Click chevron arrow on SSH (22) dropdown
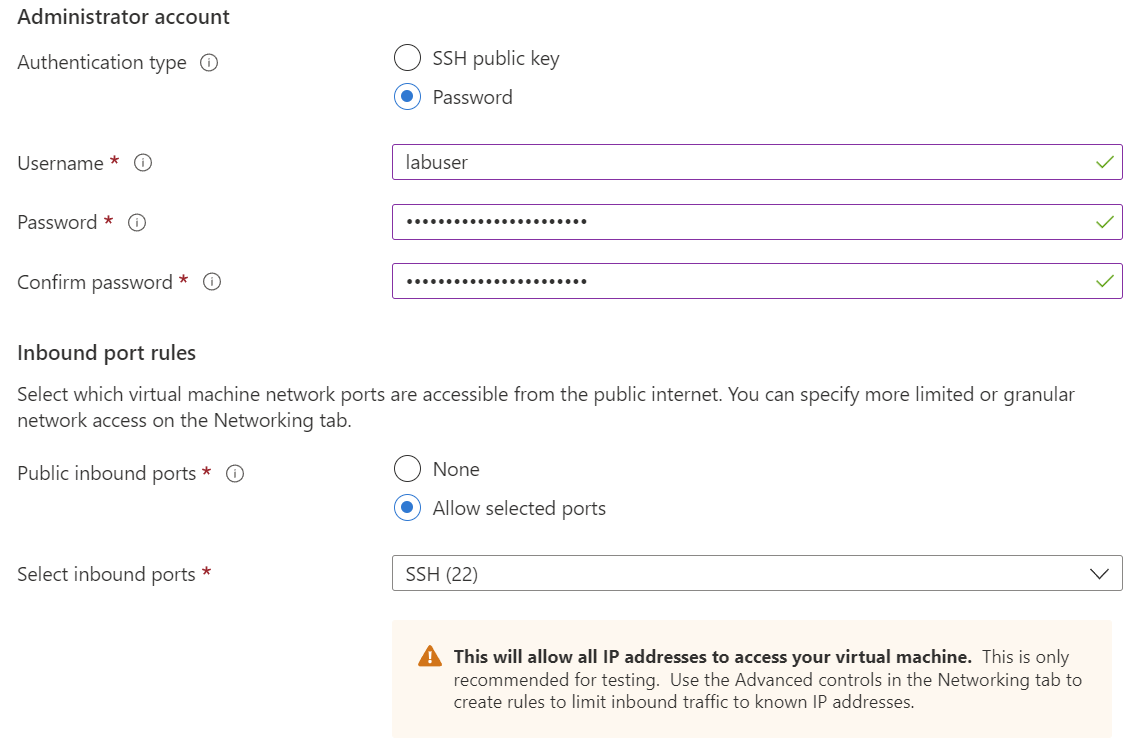The width and height of the screenshot is (1138, 749). click(1099, 574)
